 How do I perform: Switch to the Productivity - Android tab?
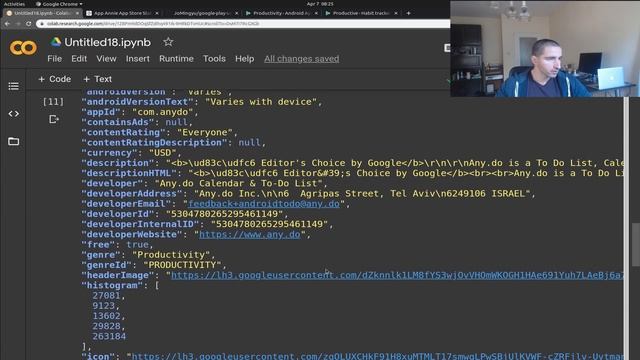pos(281,13)
